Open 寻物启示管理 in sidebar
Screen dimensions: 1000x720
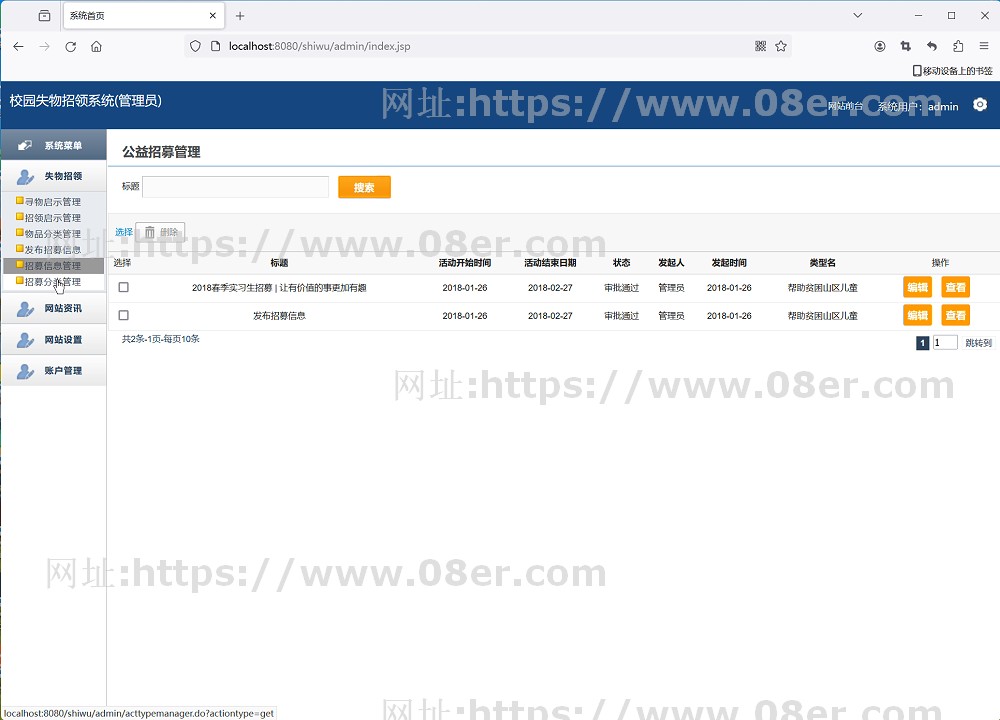click(53, 202)
